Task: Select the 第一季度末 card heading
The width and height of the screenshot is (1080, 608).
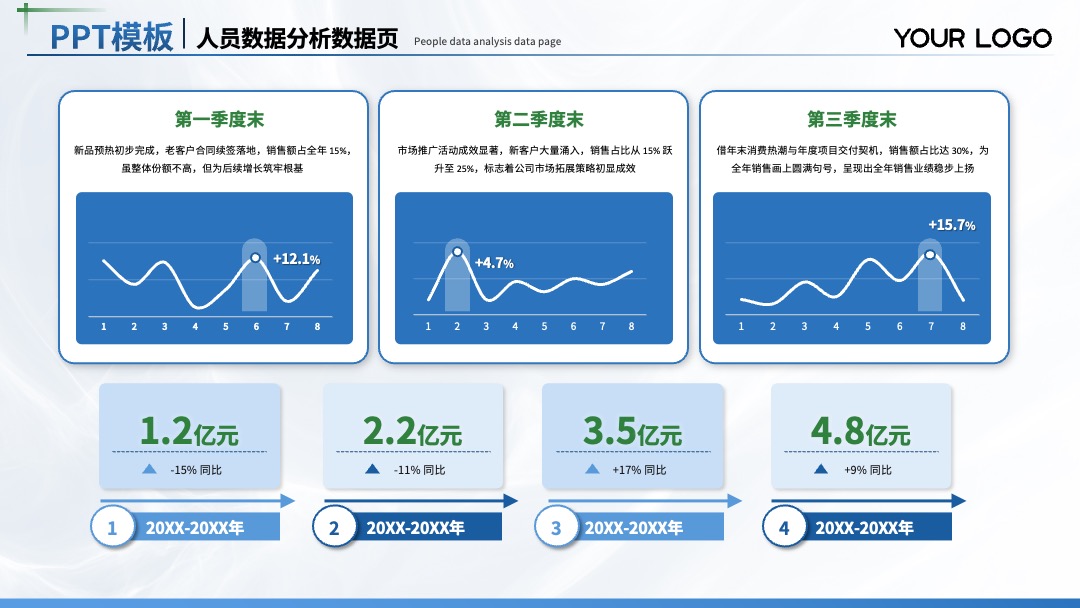Action: tap(219, 119)
